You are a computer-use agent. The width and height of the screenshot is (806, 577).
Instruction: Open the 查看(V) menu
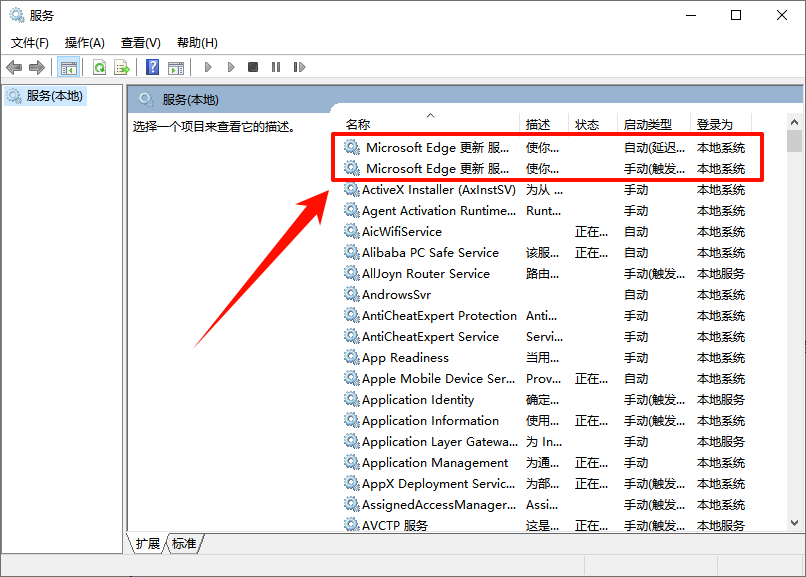pos(141,43)
